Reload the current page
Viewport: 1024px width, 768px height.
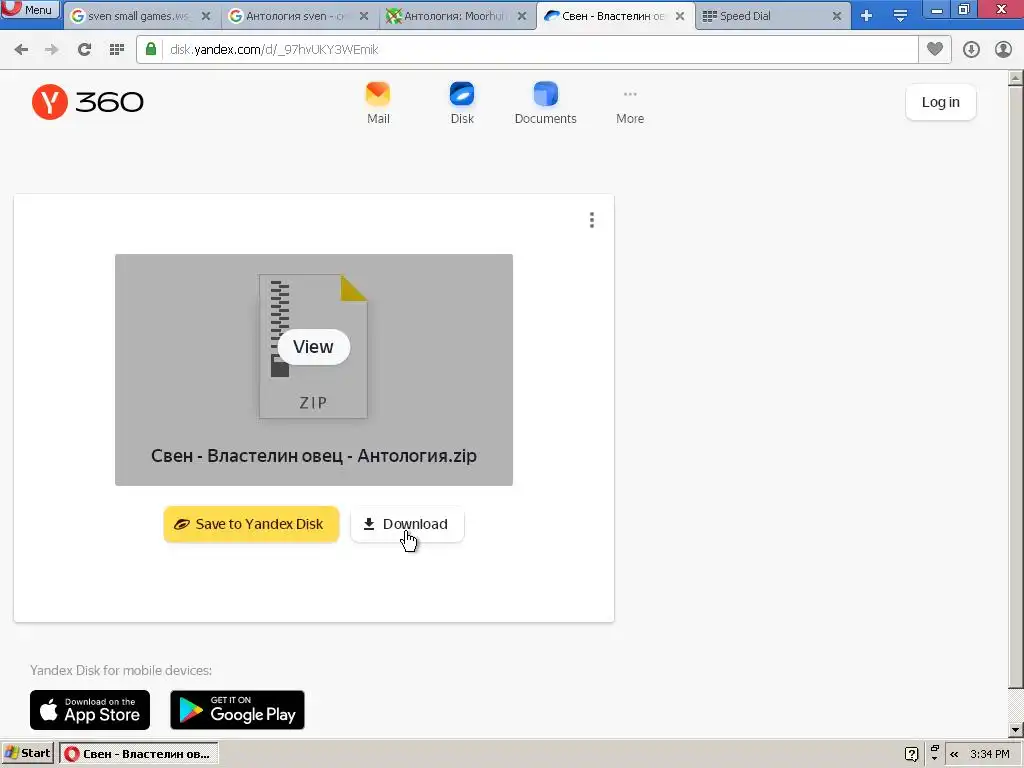84,50
